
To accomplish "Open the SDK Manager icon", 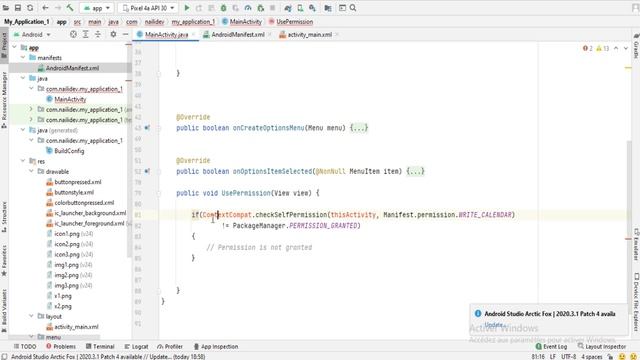I will coord(312,8).
